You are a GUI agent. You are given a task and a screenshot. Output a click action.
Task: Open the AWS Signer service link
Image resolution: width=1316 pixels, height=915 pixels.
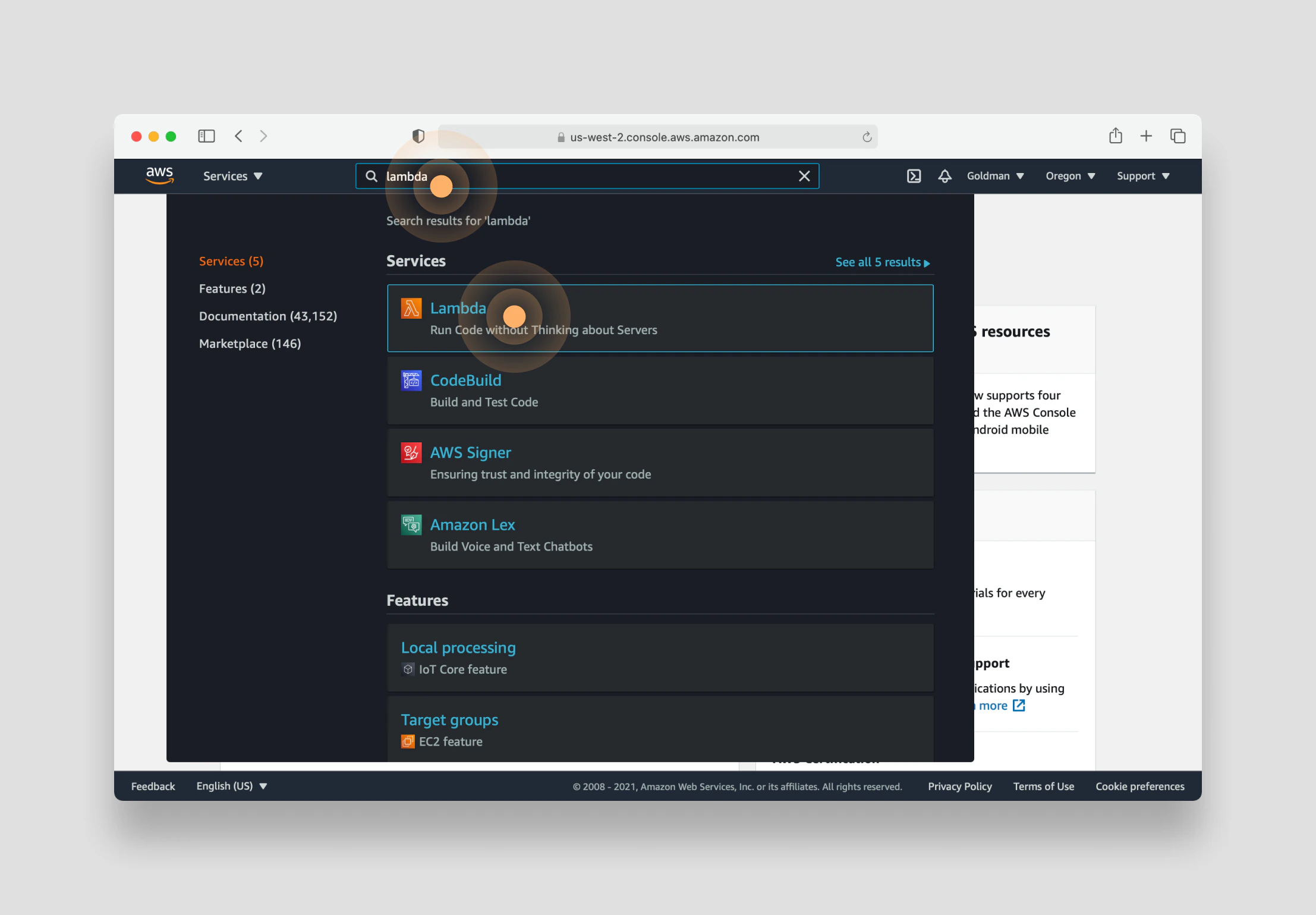(x=471, y=452)
